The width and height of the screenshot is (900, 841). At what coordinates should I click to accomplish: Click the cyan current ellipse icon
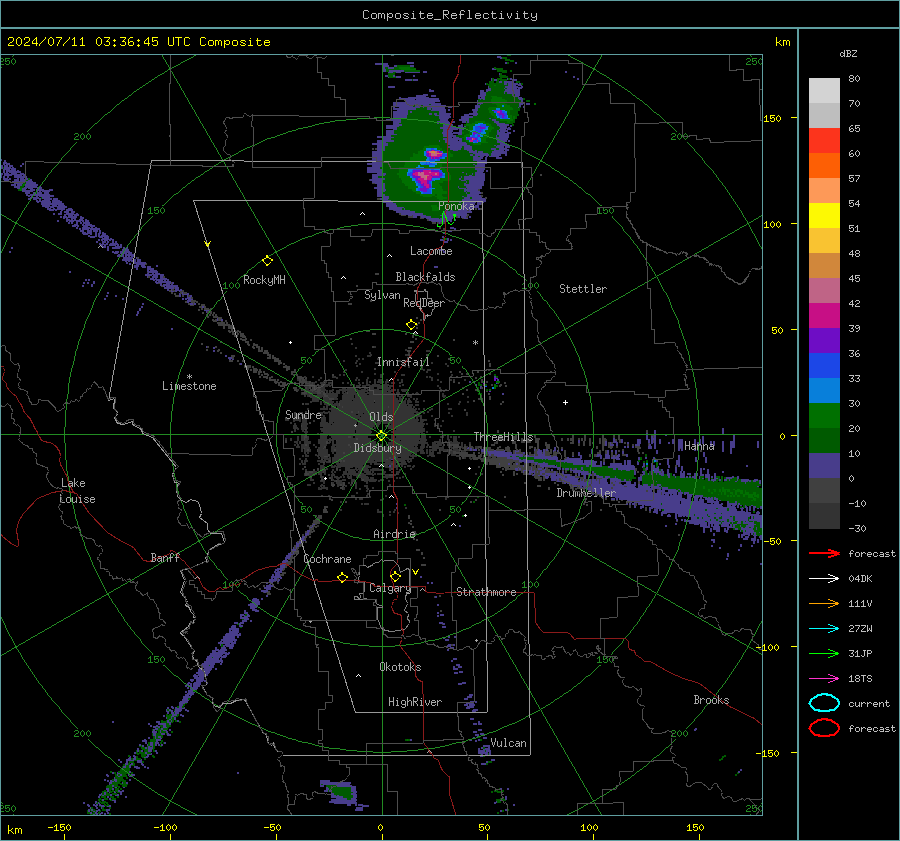[x=824, y=703]
